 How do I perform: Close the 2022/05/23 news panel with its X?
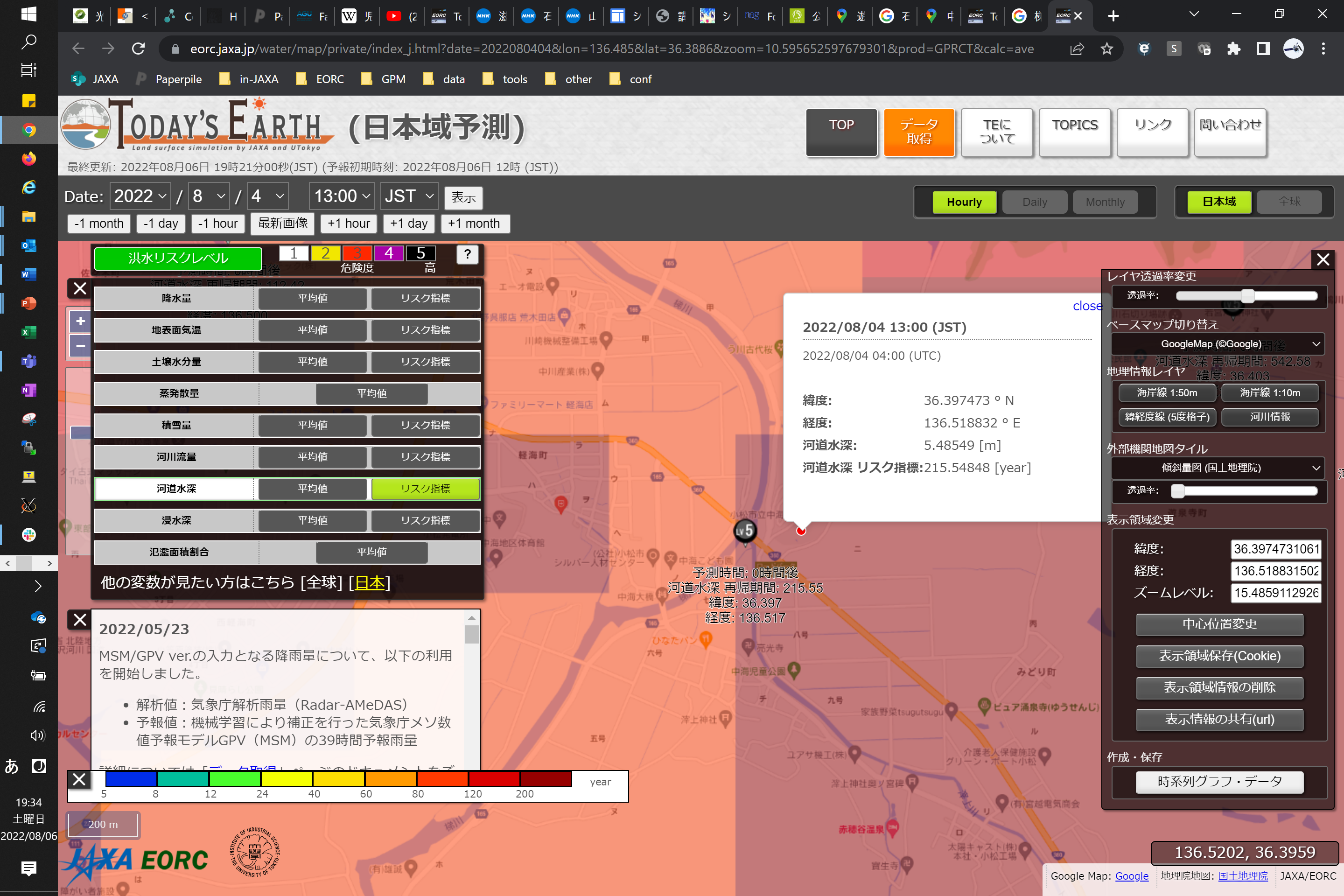[x=80, y=619]
